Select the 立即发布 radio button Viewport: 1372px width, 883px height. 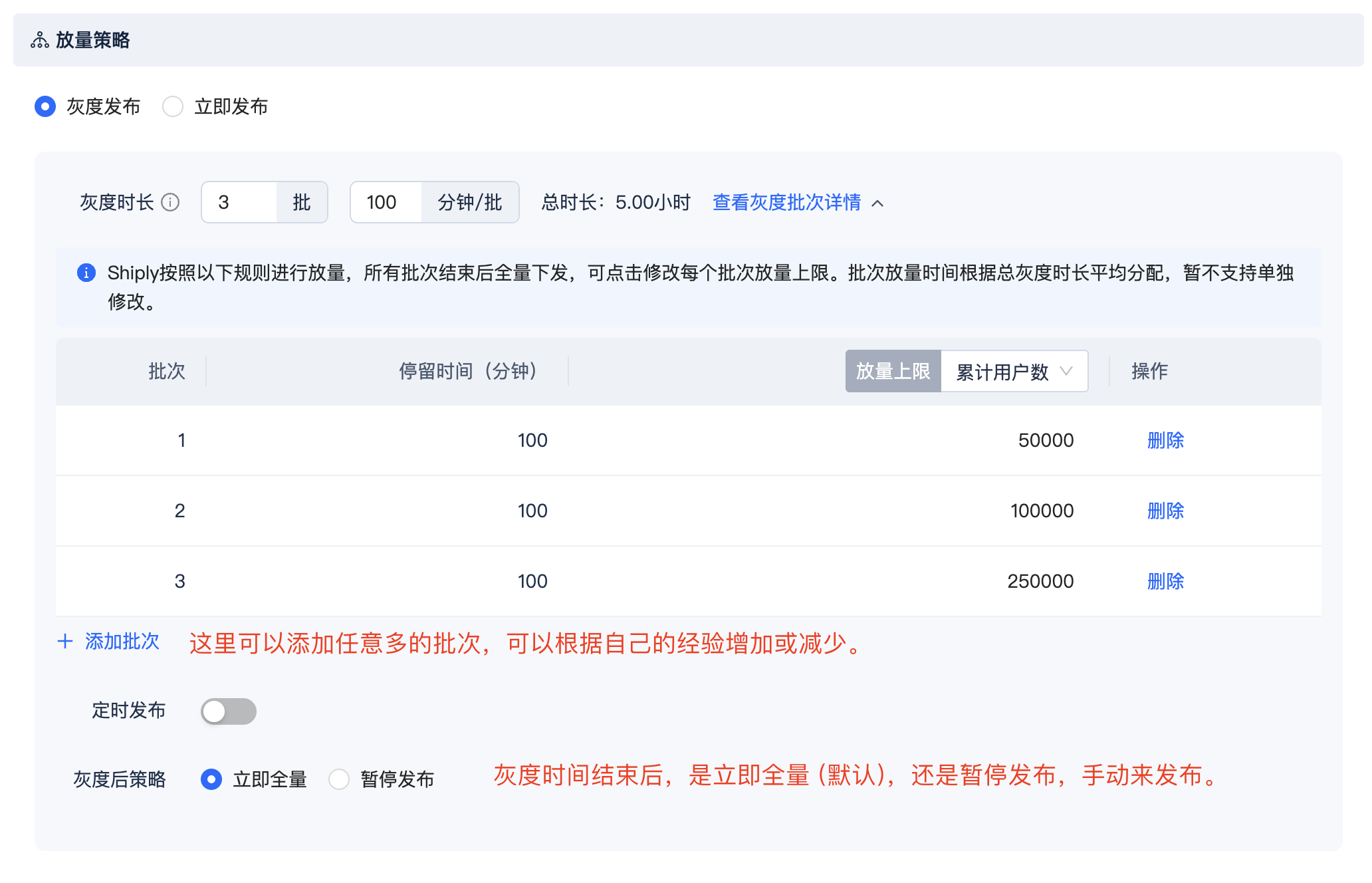tap(173, 106)
